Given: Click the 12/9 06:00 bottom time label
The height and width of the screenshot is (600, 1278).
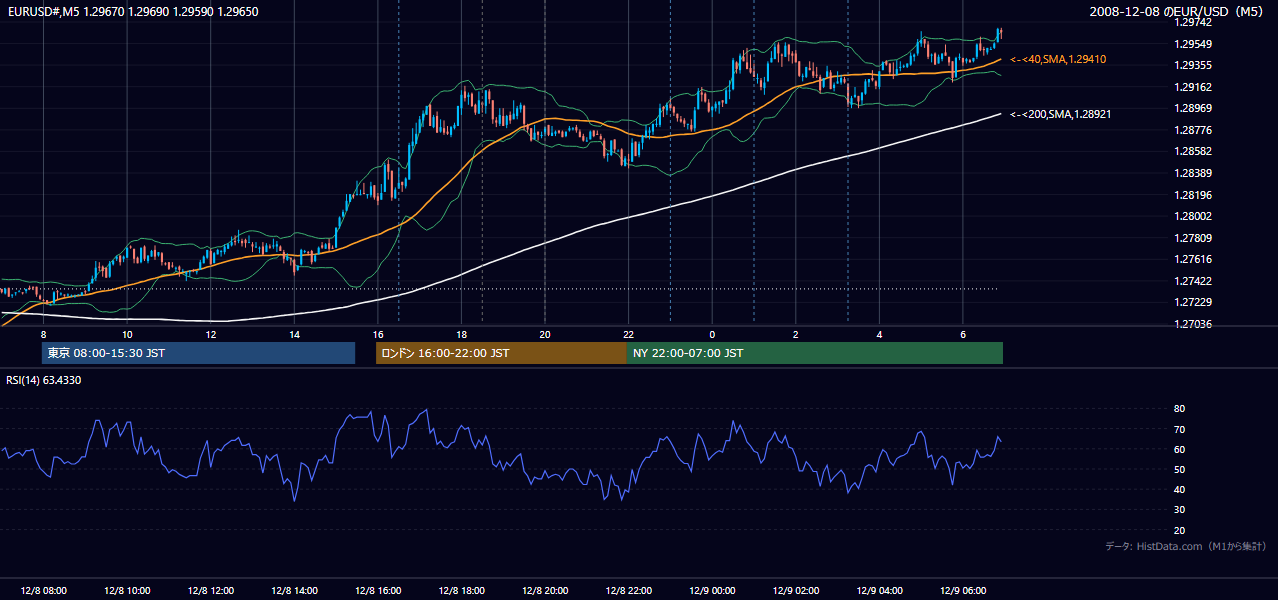Looking at the screenshot, I should pyautogui.click(x=963, y=591).
